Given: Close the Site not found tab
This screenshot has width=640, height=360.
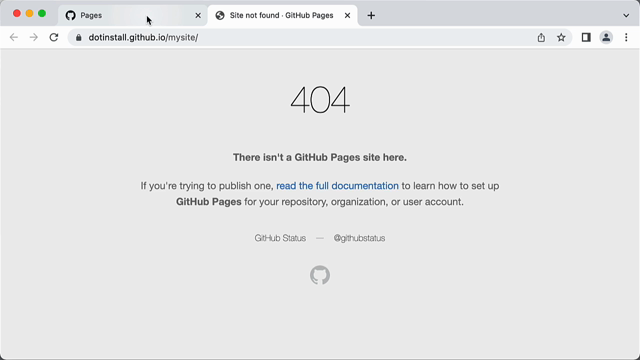Looking at the screenshot, I should click(x=347, y=16).
